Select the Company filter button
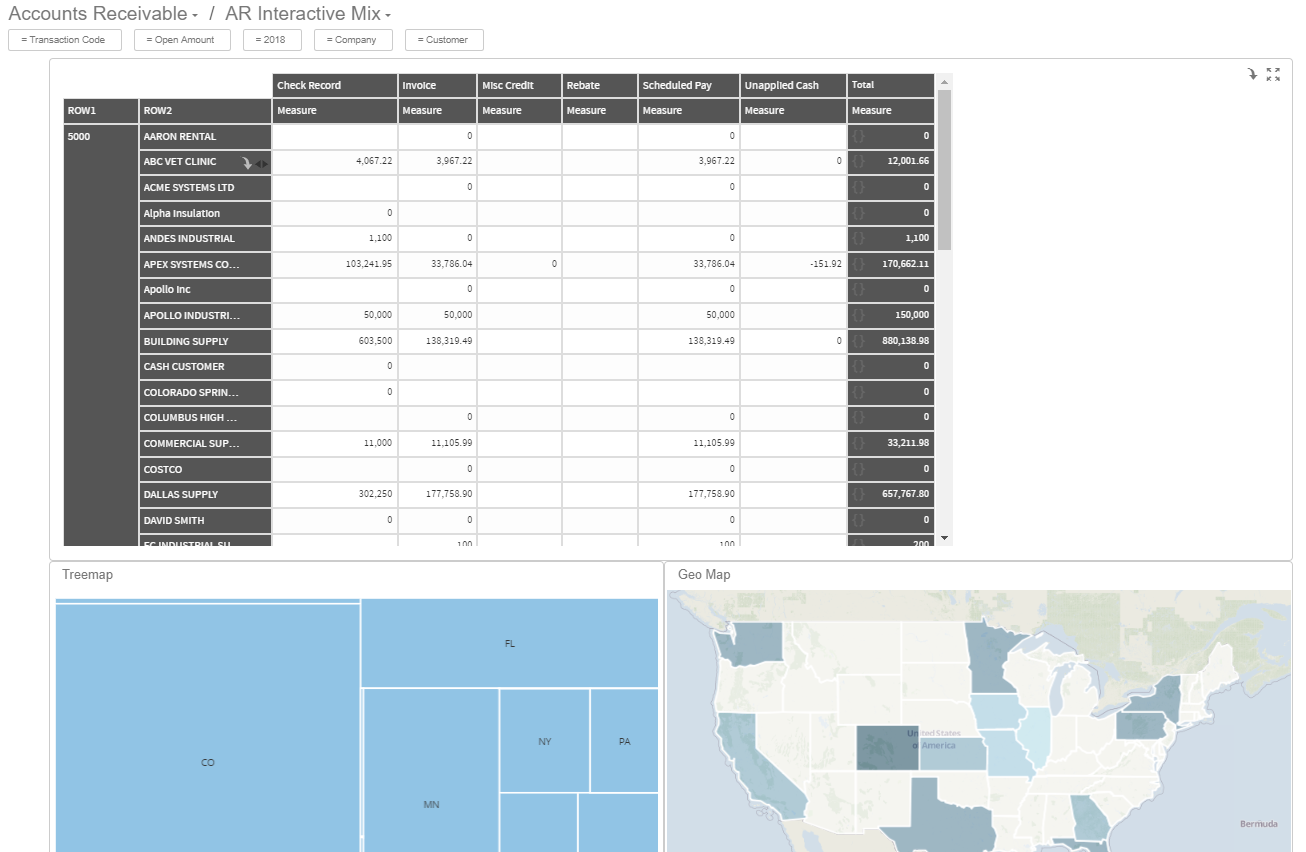This screenshot has height=852, width=1306. pyautogui.click(x=353, y=40)
